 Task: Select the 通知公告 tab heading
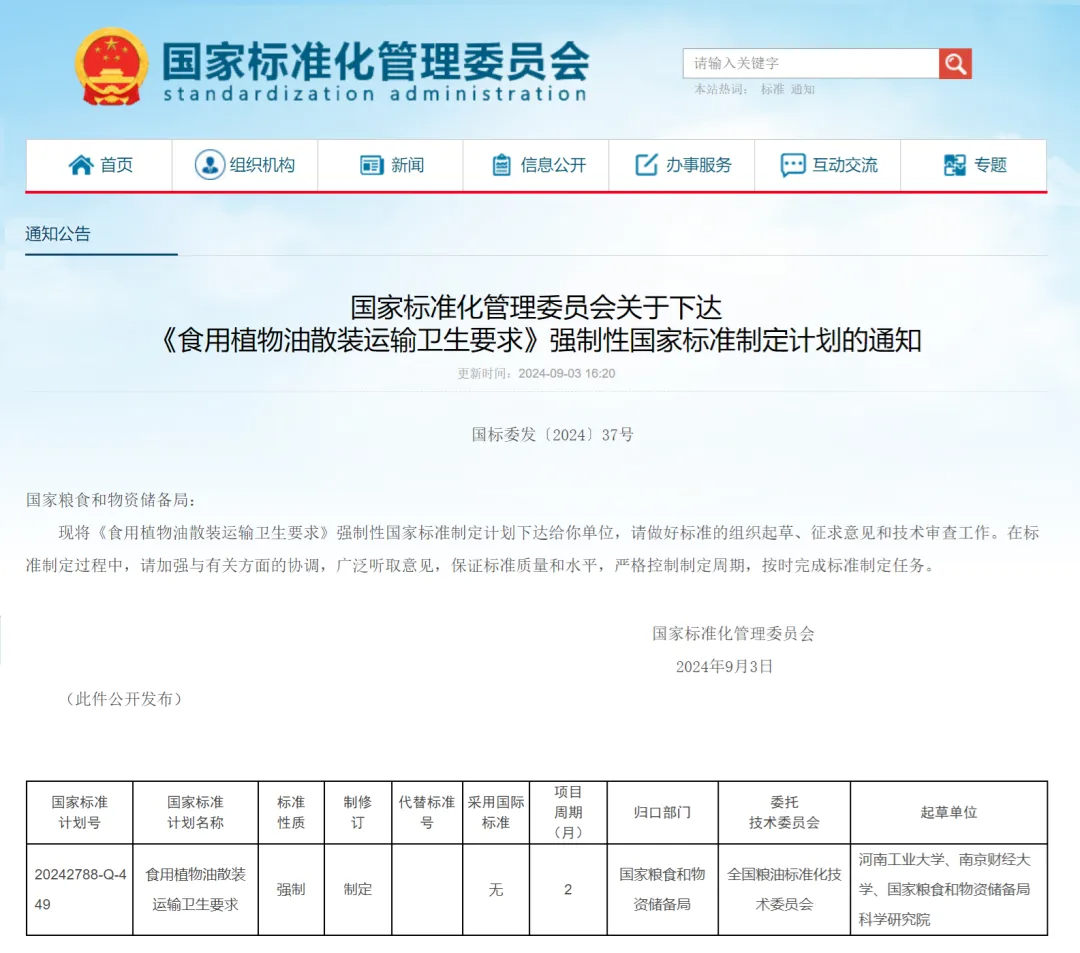click(58, 234)
